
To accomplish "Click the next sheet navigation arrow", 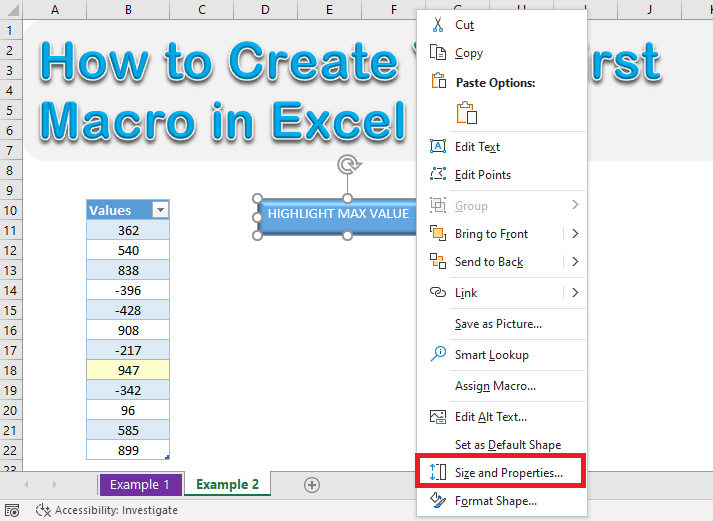I will (x=55, y=485).
